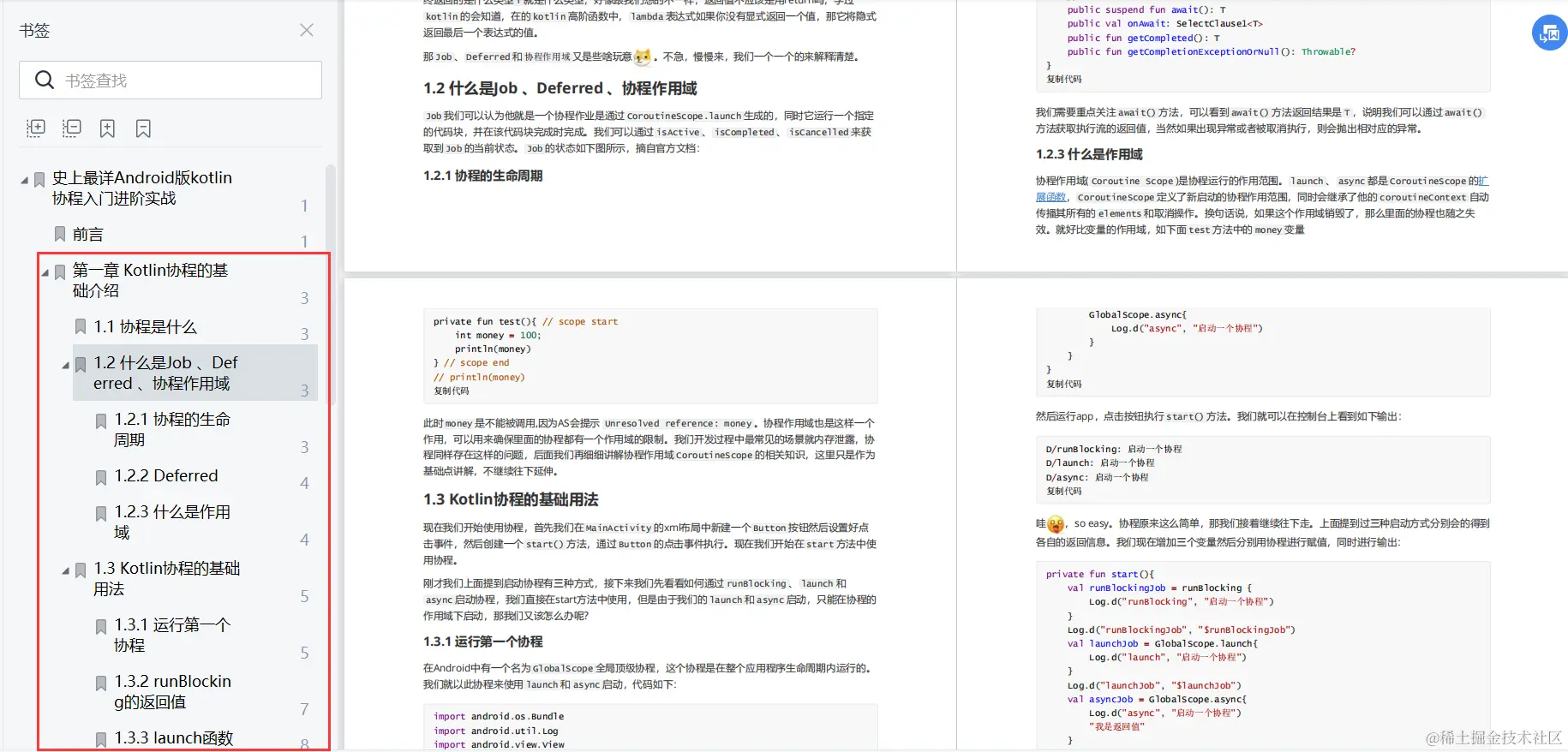Screen dimensions: 1568x752
Task: Click bookmark icon beside 1.3.2 runBlocking的返回值
Action: (101, 683)
